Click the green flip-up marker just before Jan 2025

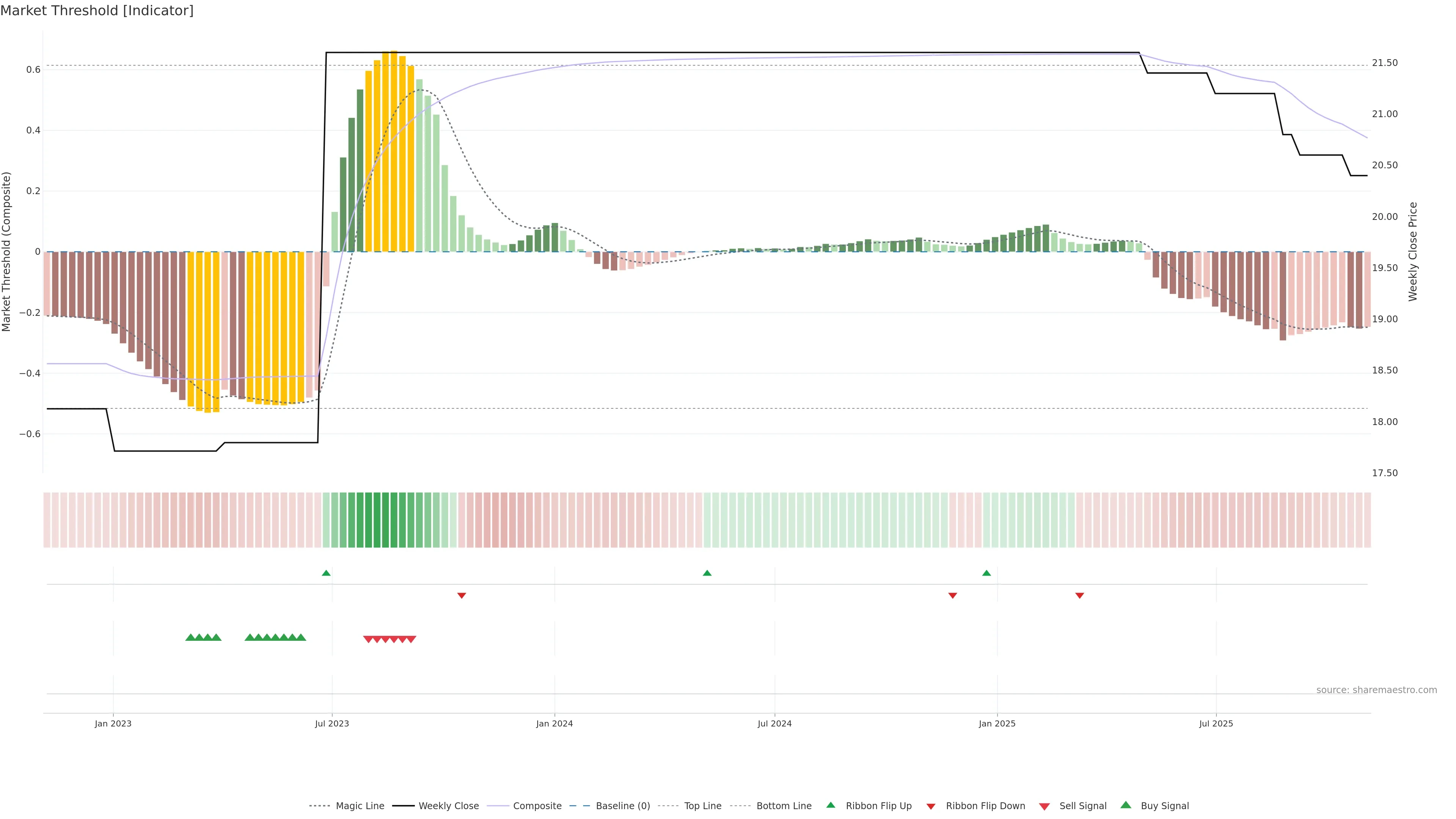tap(986, 573)
